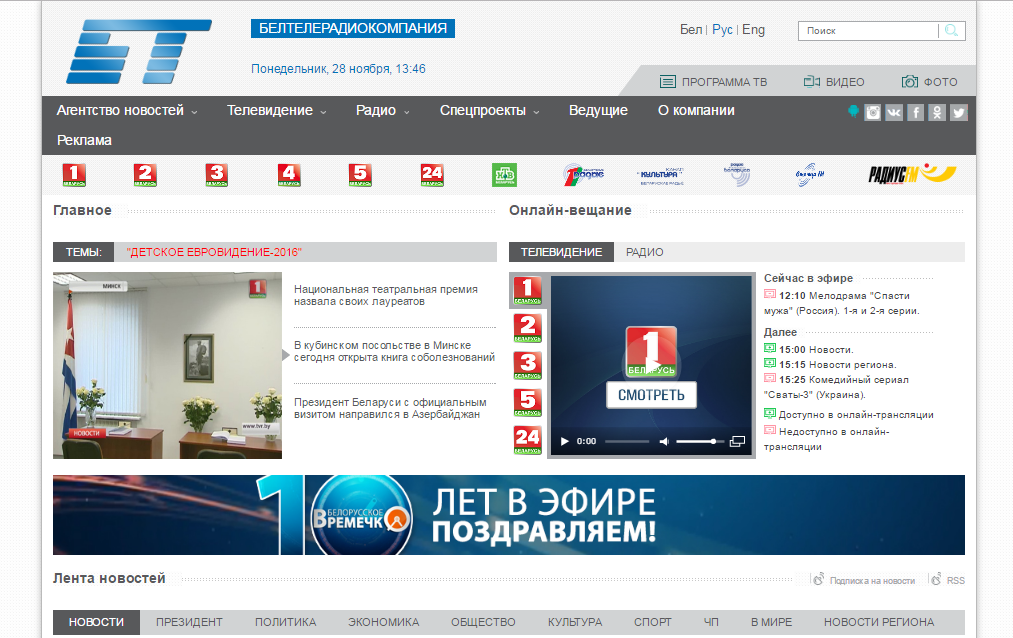
Task: Open the КУЛЬТУРА news tab
Action: coord(575,622)
